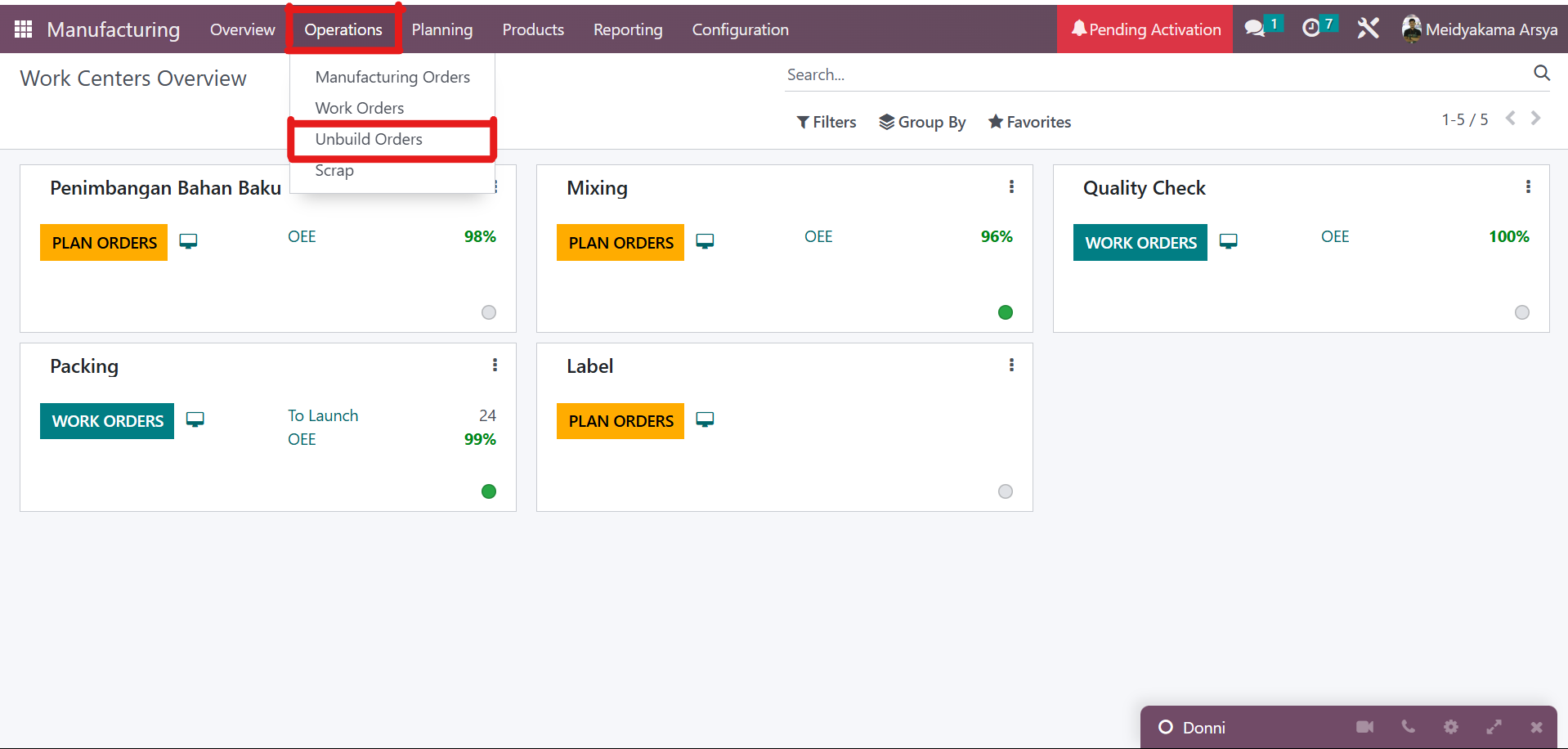
Task: Click Plan Orders button on Label card
Action: pos(620,421)
